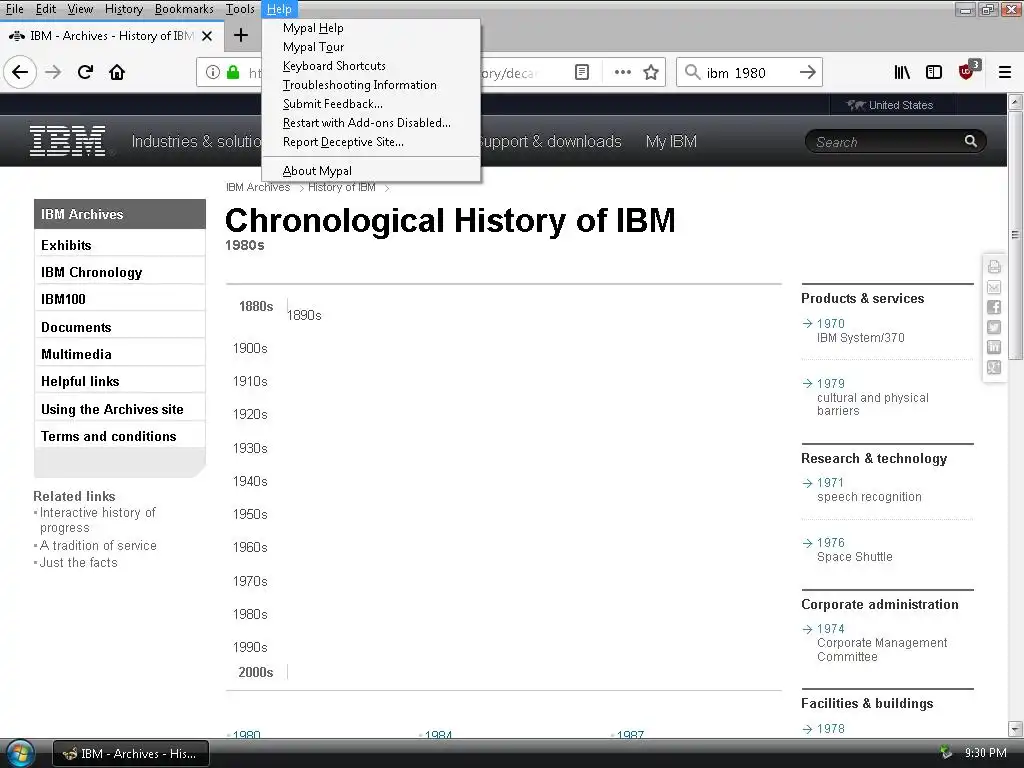This screenshot has height=768, width=1024.
Task: Click History of IBM breadcrumb
Action: point(342,187)
